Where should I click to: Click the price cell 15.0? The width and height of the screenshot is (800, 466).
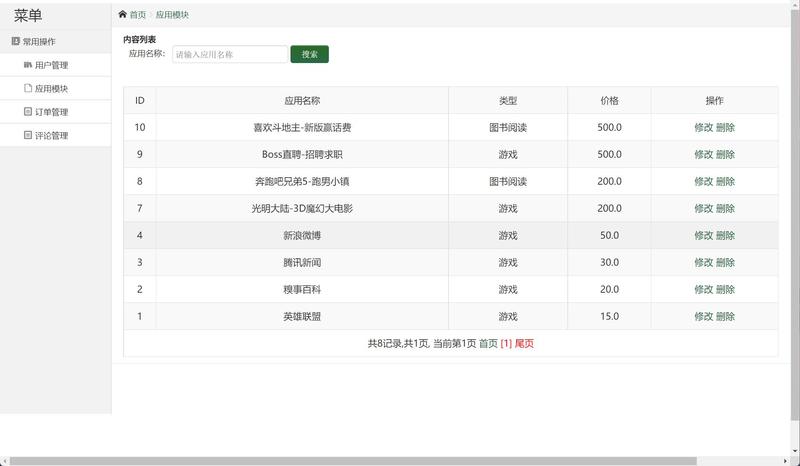pyautogui.click(x=609, y=317)
